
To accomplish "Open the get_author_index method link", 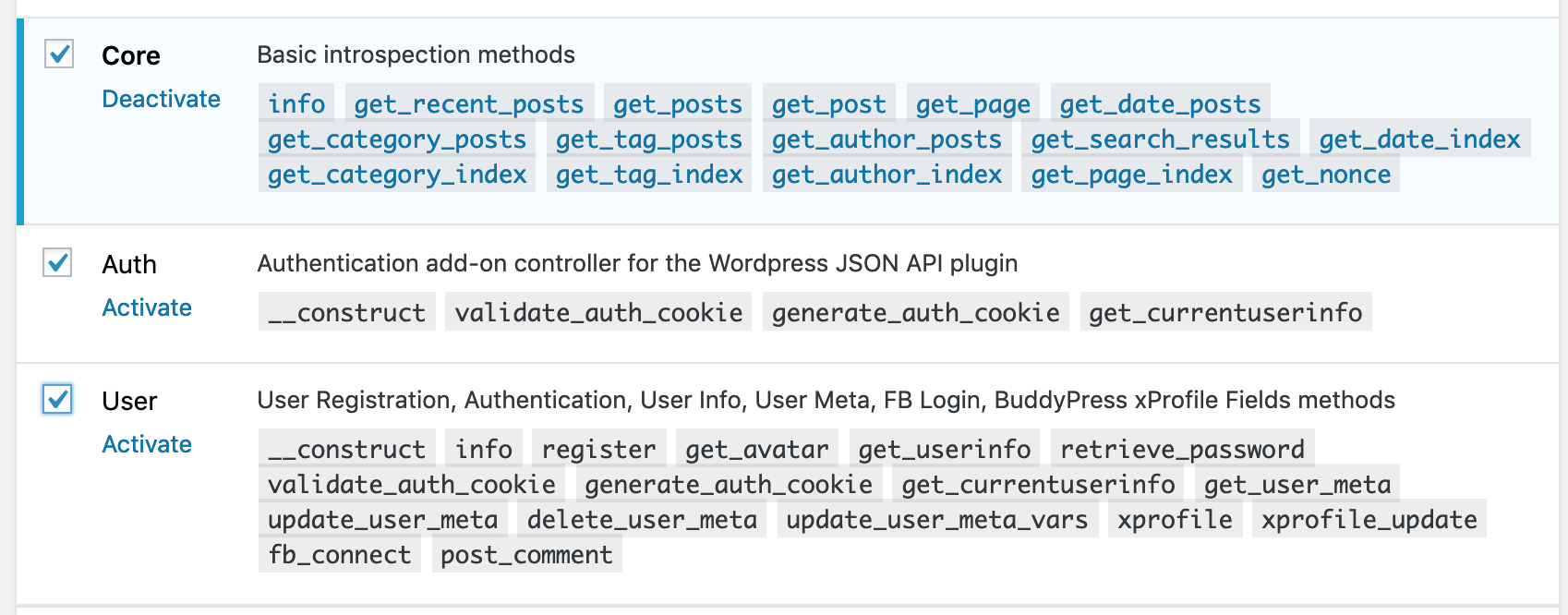I will (887, 174).
